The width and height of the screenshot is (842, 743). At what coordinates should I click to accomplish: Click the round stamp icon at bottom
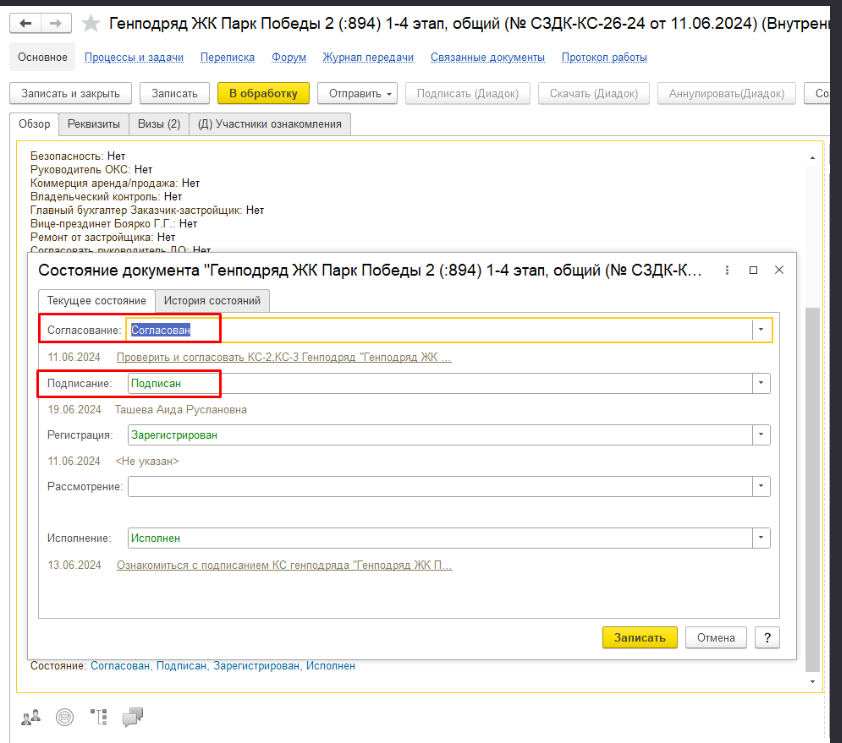tap(64, 716)
